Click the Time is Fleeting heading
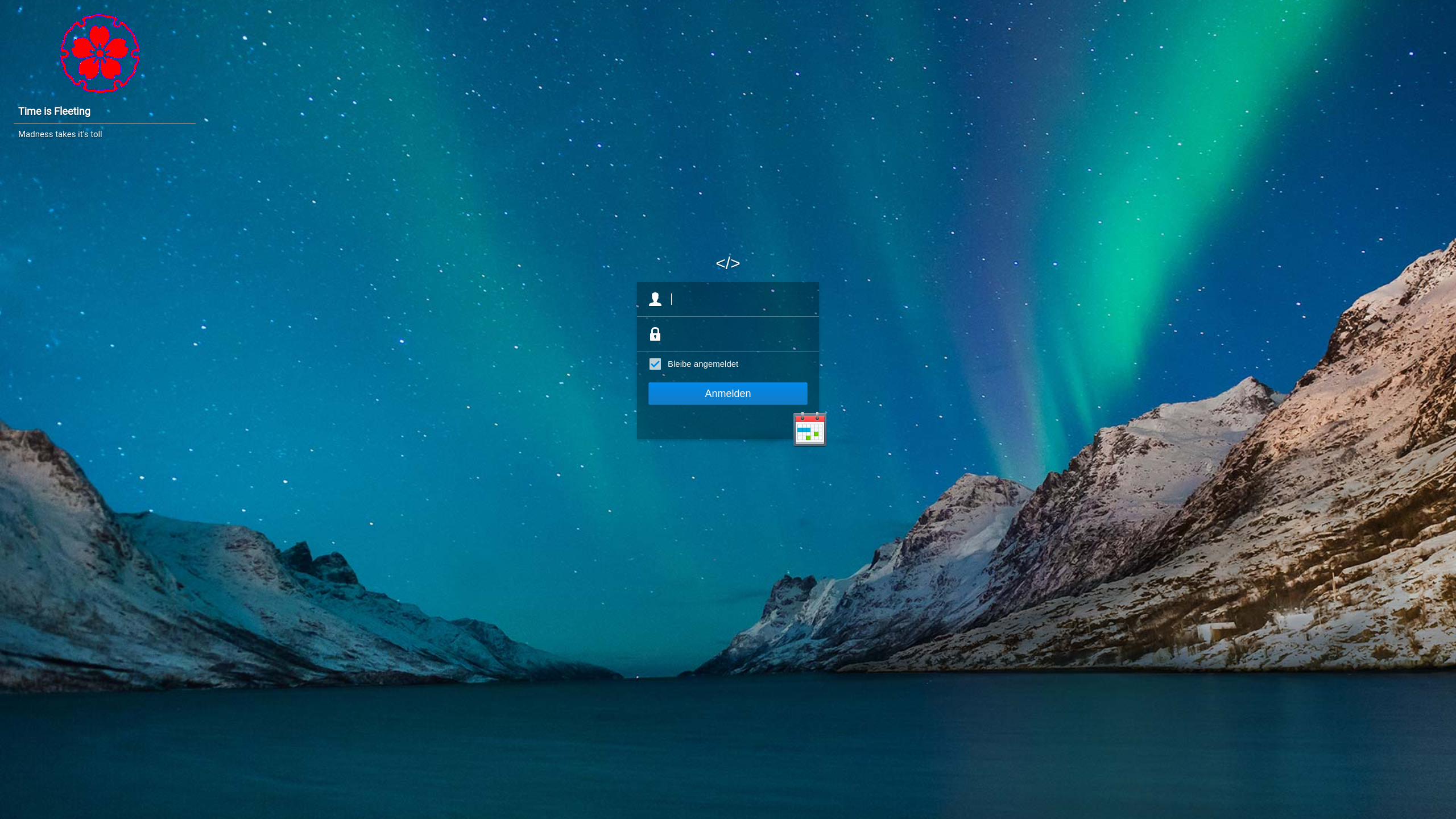Image resolution: width=1456 pixels, height=819 pixels. pos(54,111)
